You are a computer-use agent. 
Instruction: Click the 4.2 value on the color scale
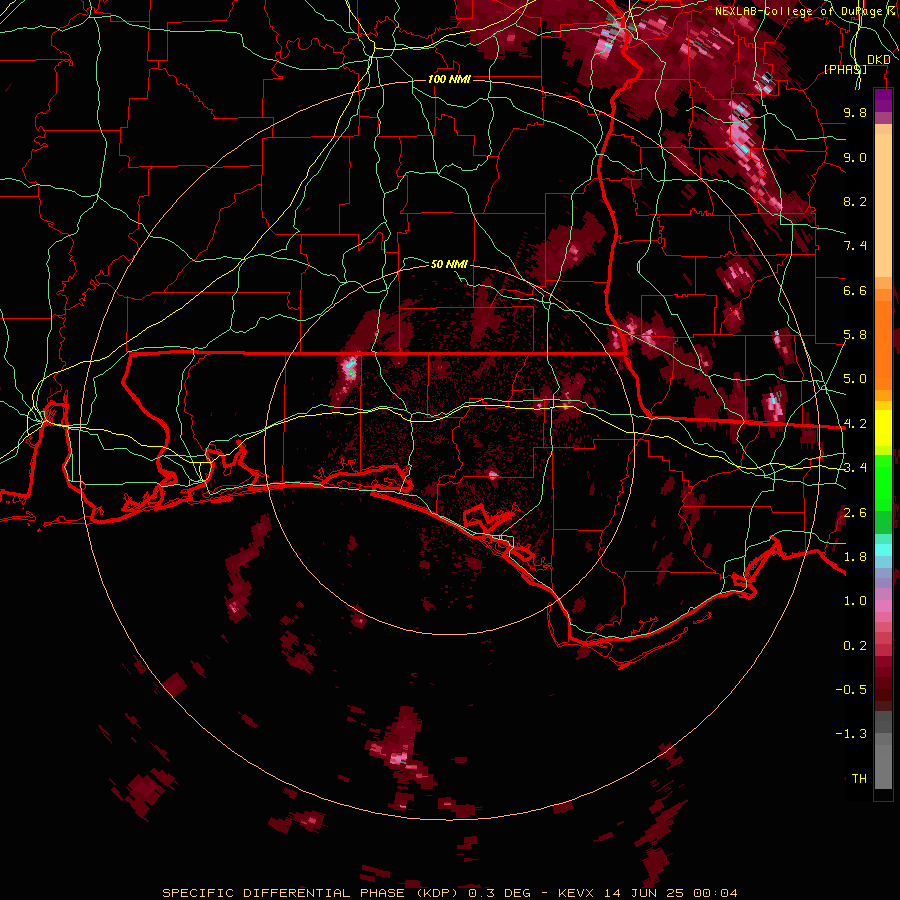855,424
